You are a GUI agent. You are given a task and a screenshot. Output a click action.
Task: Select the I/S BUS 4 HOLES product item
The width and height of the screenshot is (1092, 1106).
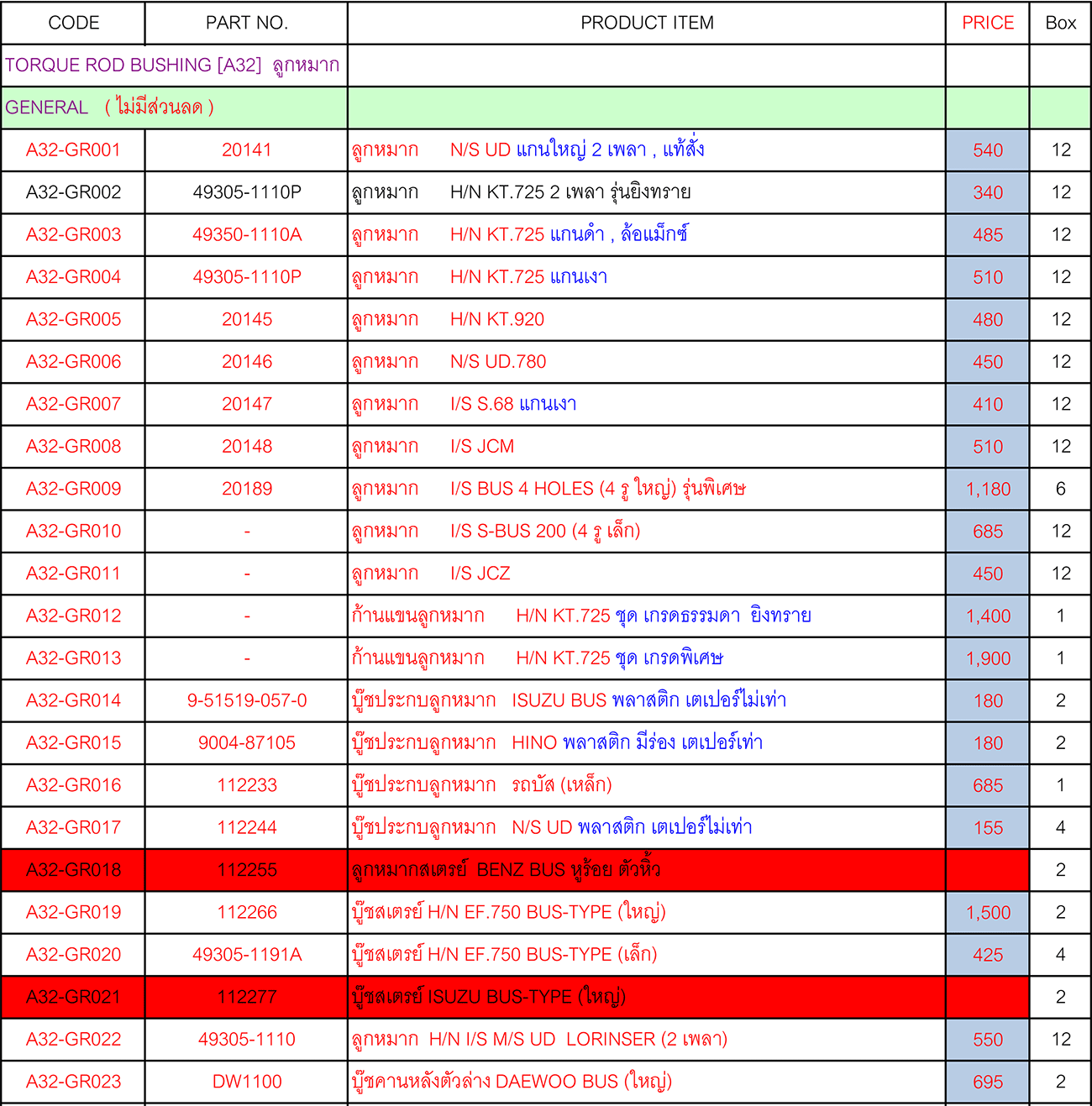[x=647, y=489]
